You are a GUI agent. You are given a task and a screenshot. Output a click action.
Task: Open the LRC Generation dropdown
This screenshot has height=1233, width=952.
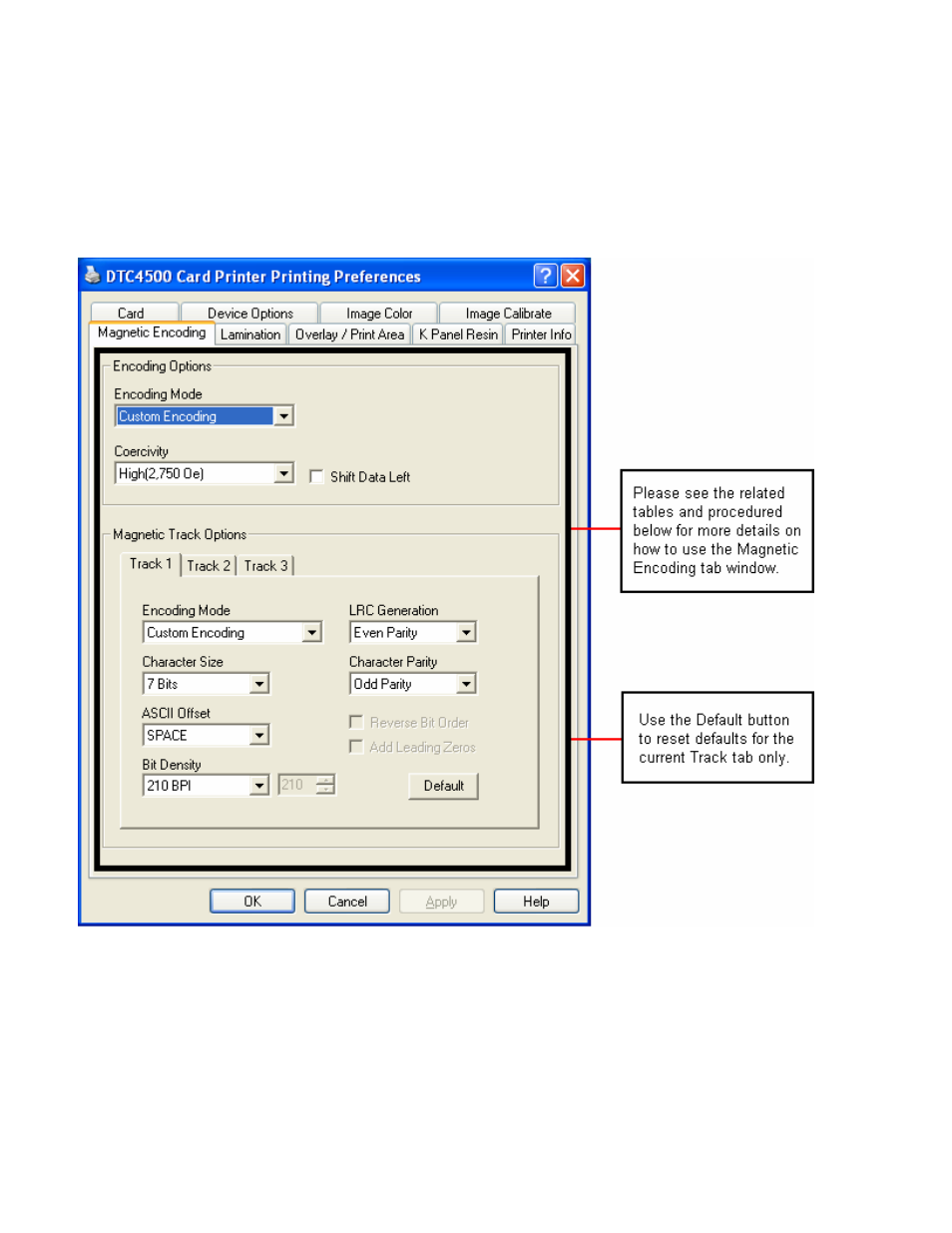[x=466, y=633]
